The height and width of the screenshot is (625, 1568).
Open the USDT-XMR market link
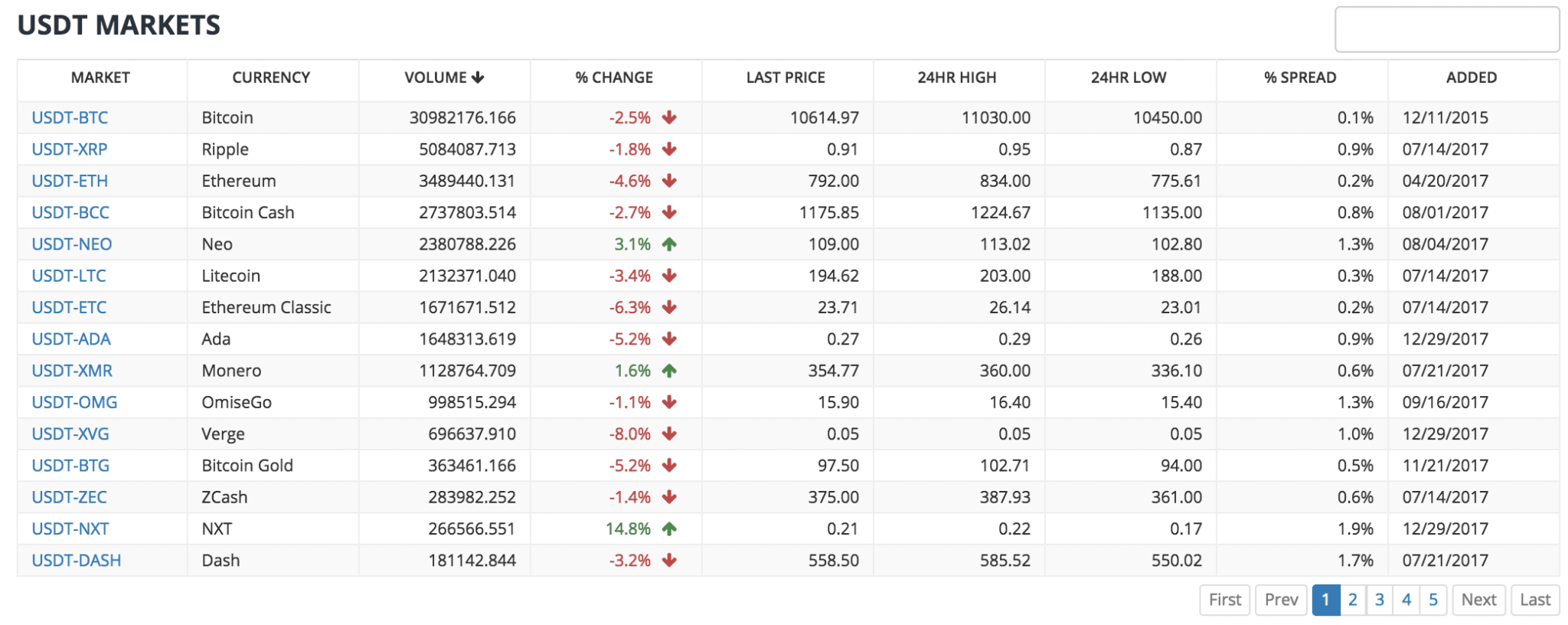pyautogui.click(x=72, y=371)
